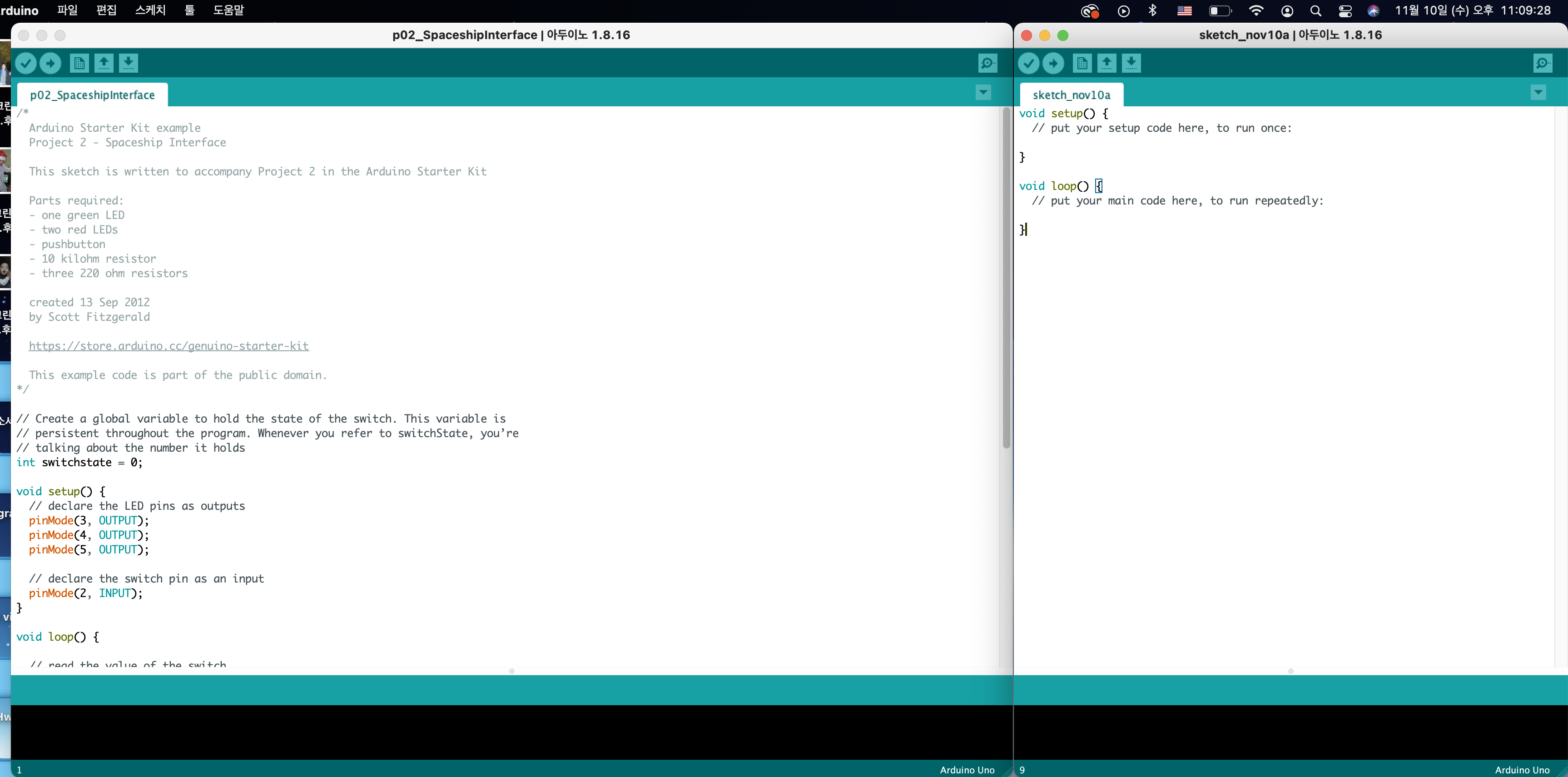Verify the p02_SpaceshipInterface sketch
1568x777 pixels.
(x=25, y=63)
